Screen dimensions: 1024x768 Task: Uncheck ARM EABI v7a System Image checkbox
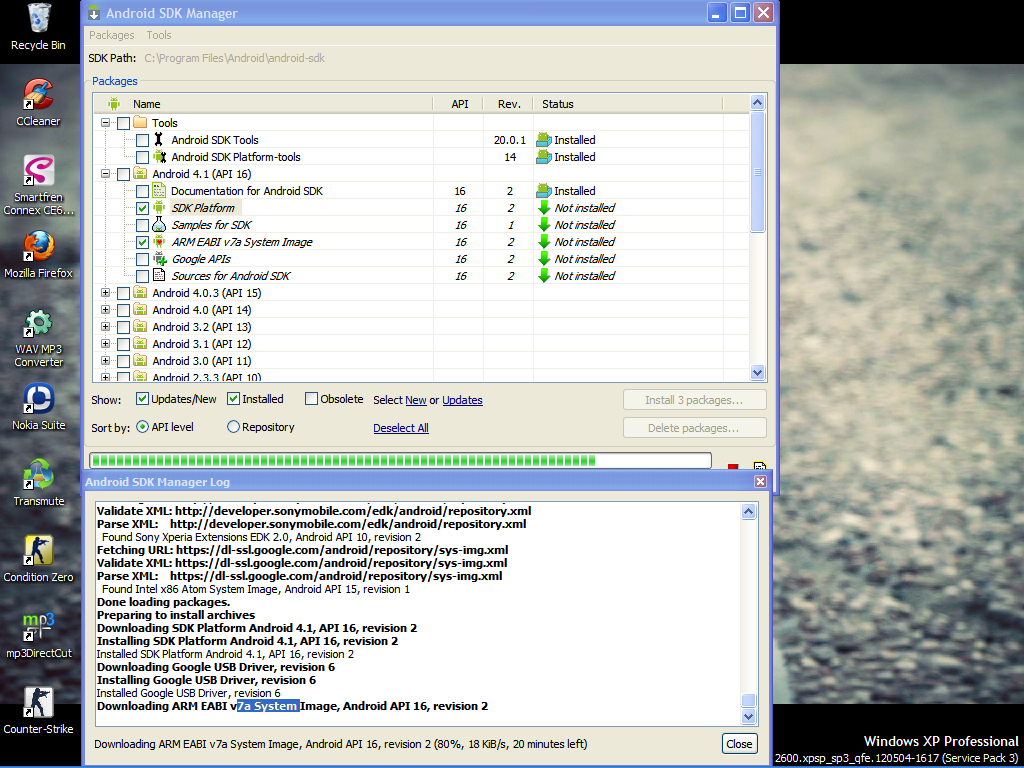coord(142,242)
